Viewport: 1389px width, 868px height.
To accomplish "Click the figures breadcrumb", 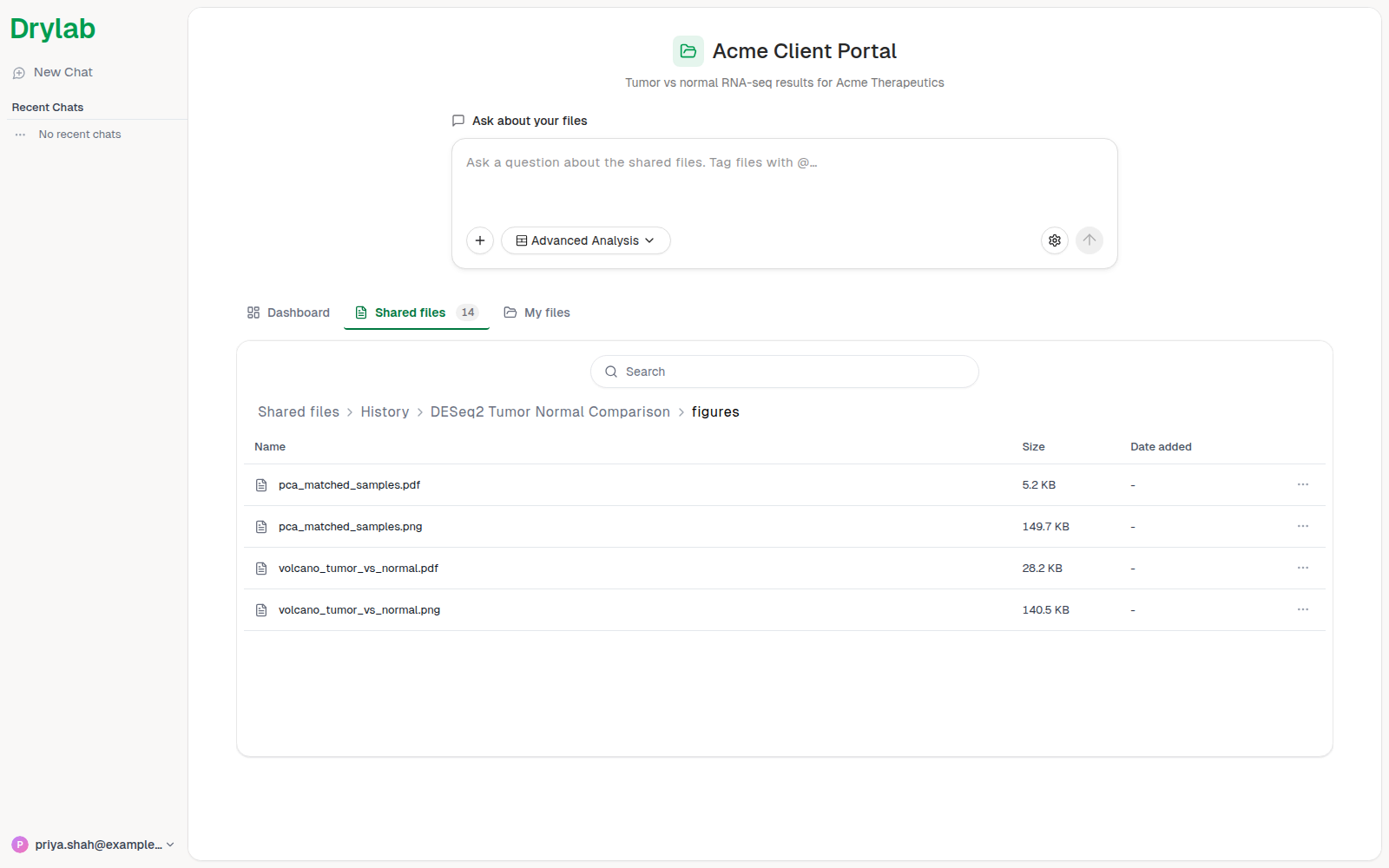I will point(715,411).
